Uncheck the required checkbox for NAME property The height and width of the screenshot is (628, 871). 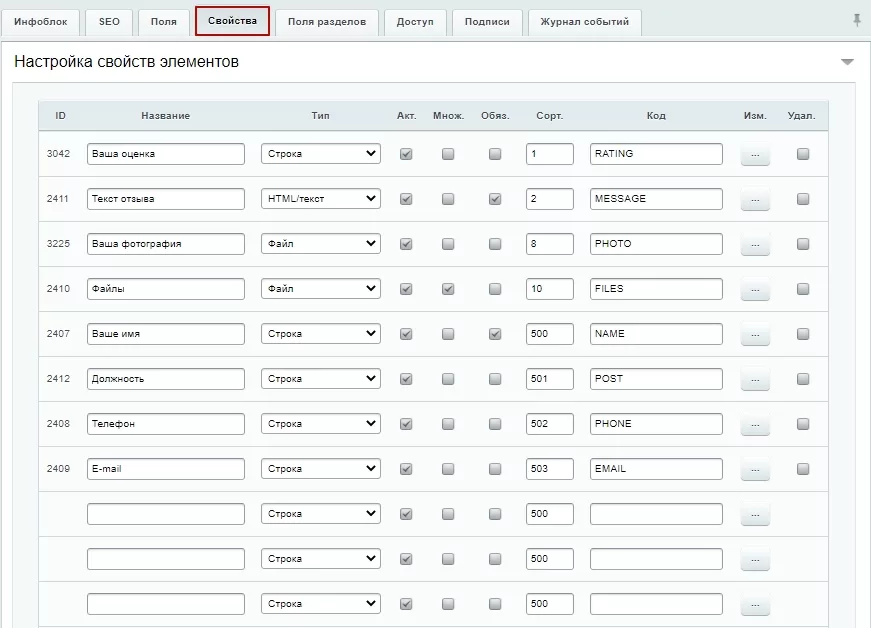point(495,334)
